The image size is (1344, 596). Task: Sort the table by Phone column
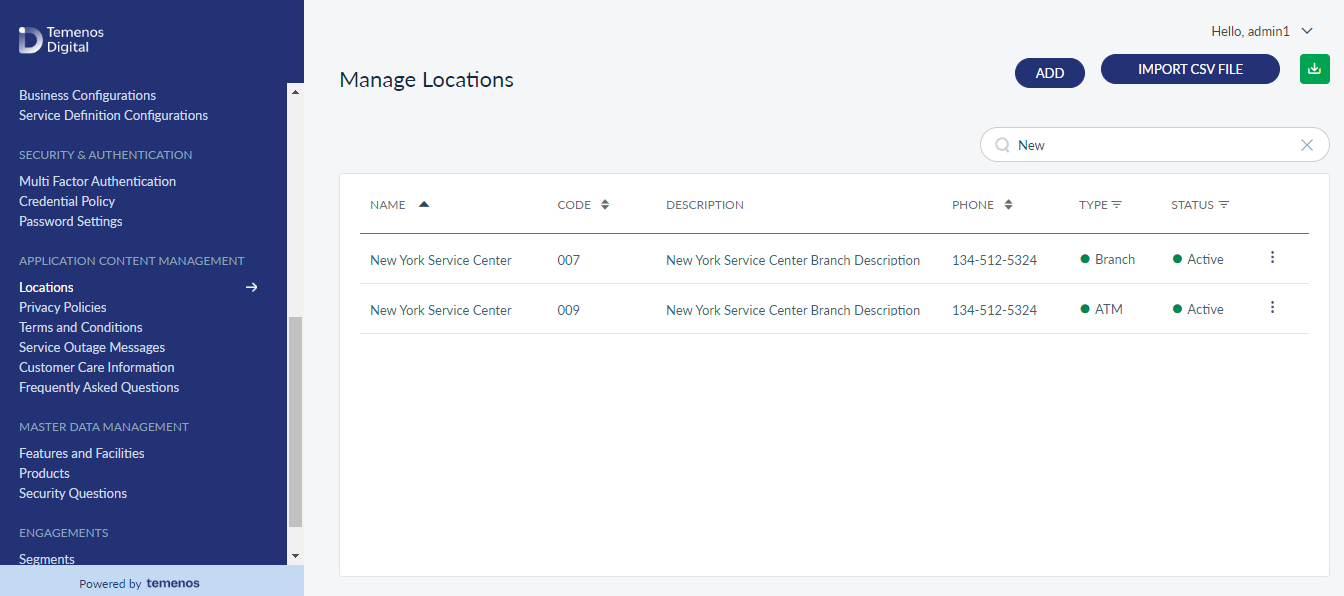click(x=1008, y=205)
